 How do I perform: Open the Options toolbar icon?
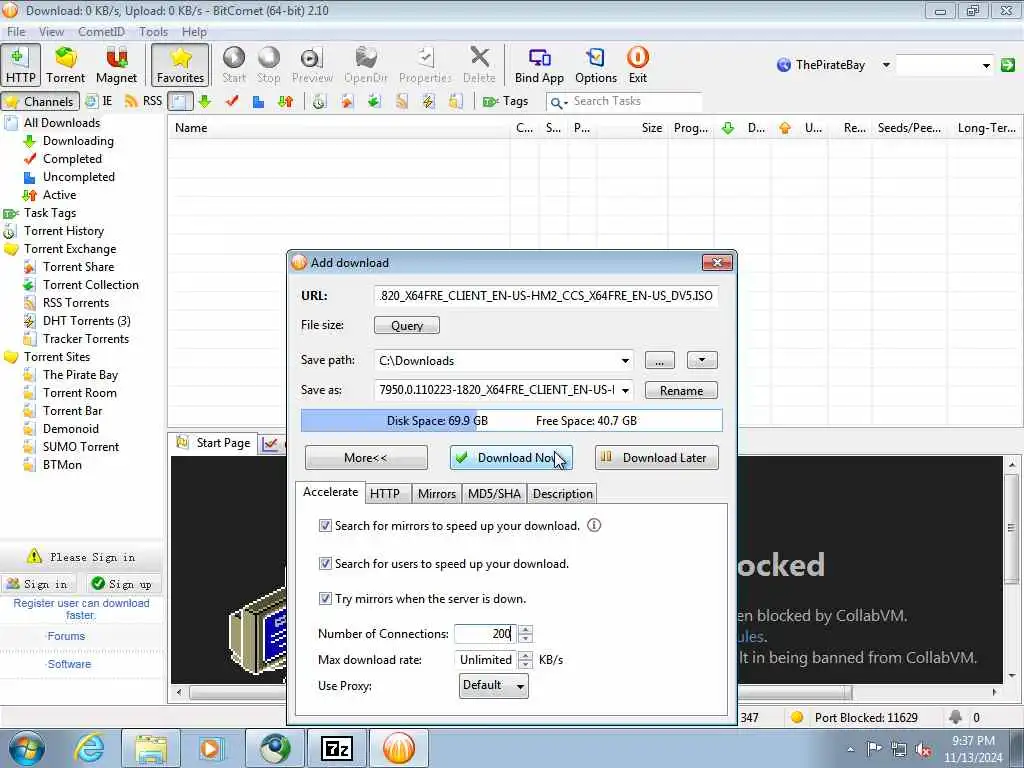pos(596,65)
